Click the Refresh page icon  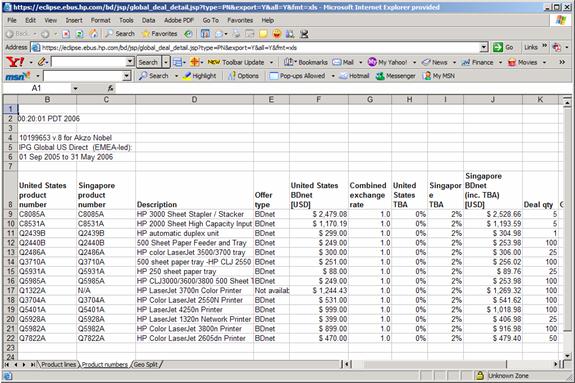click(x=79, y=34)
